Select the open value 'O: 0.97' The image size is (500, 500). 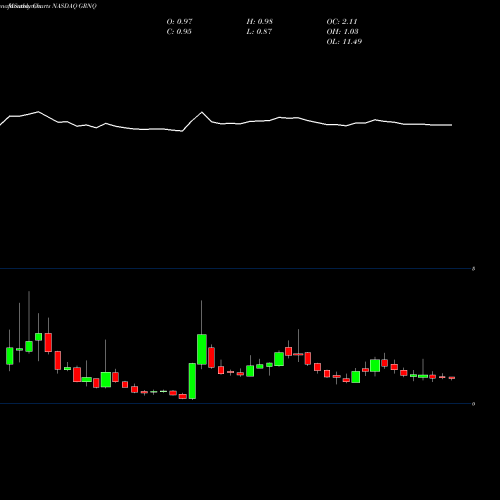pos(179,22)
